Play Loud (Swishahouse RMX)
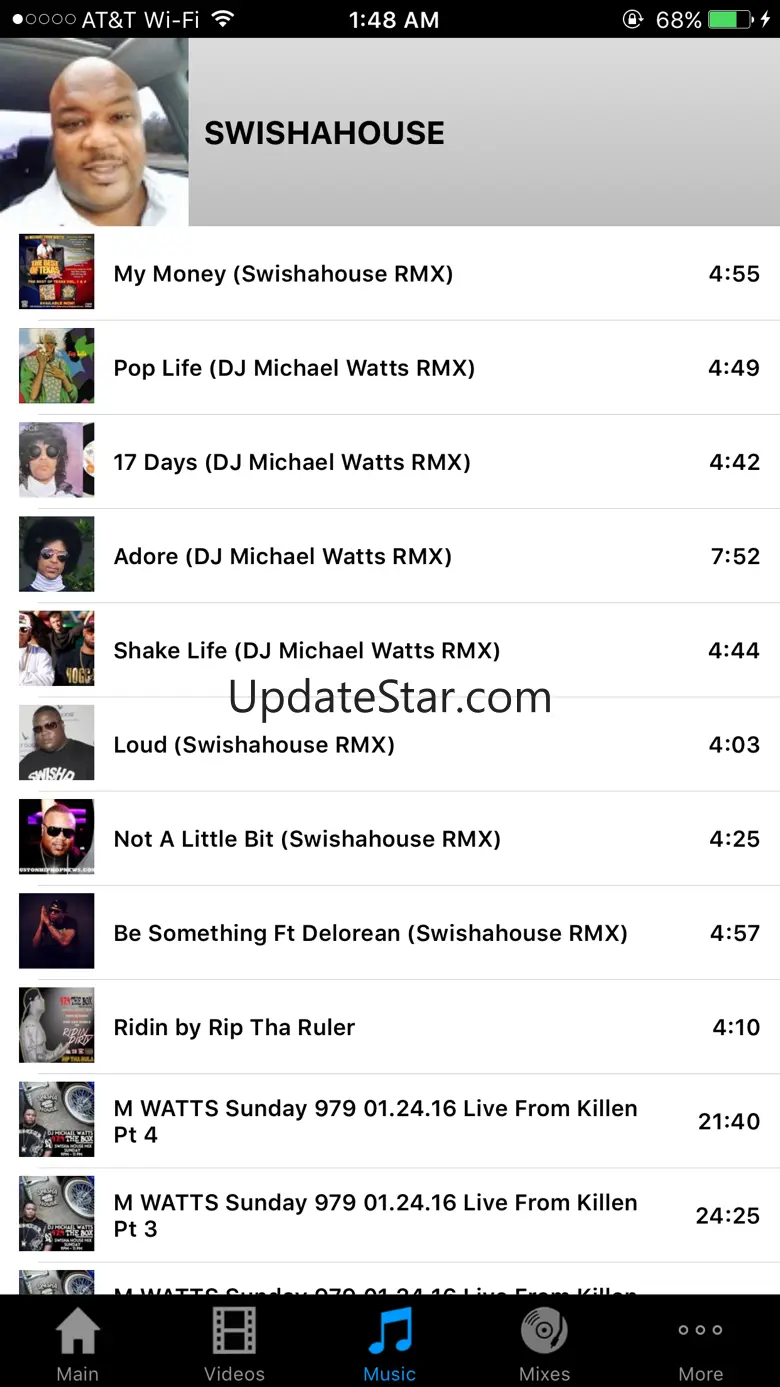Screen dimensions: 780x1387 point(399,743)
